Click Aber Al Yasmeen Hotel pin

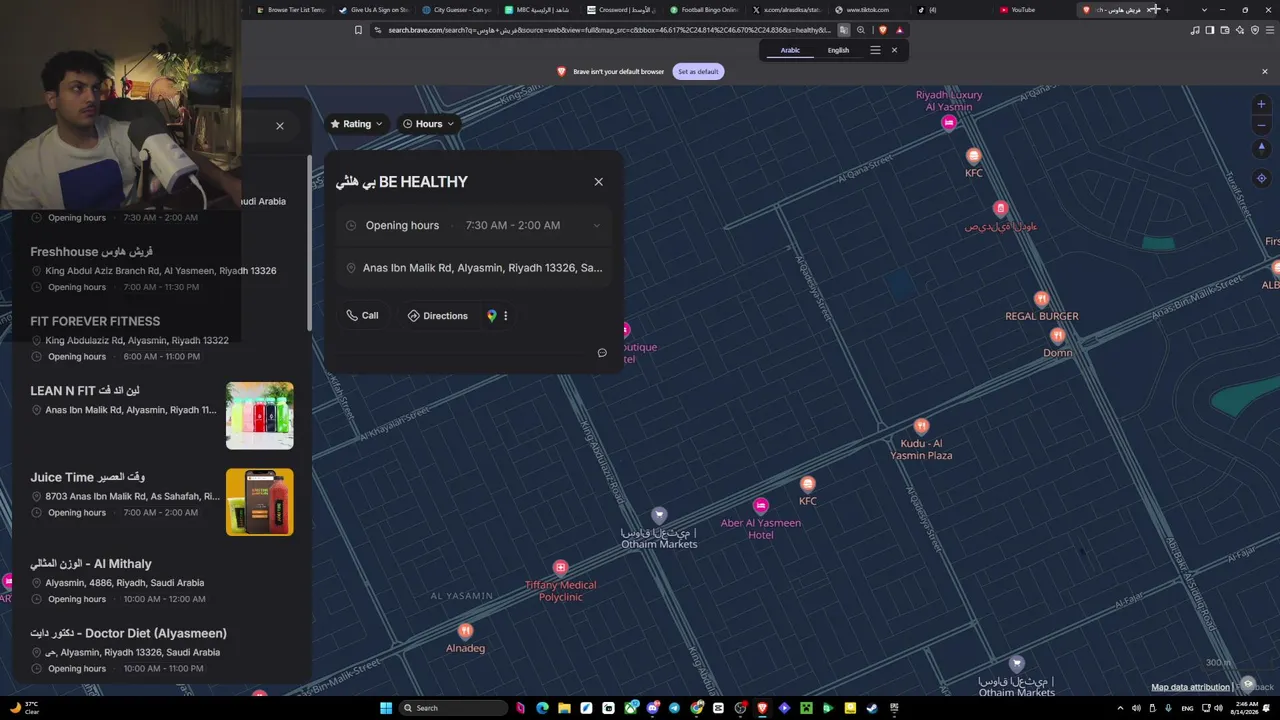761,506
